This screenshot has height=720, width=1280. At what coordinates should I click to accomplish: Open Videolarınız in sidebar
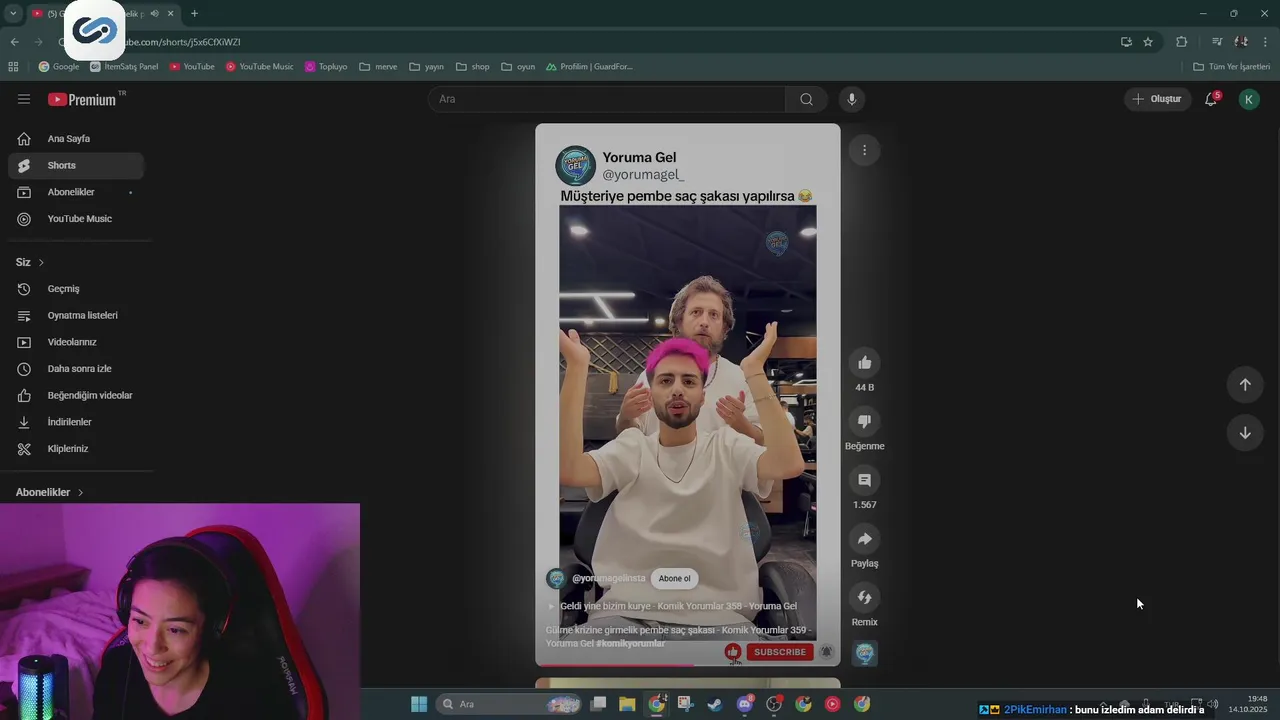click(76, 342)
